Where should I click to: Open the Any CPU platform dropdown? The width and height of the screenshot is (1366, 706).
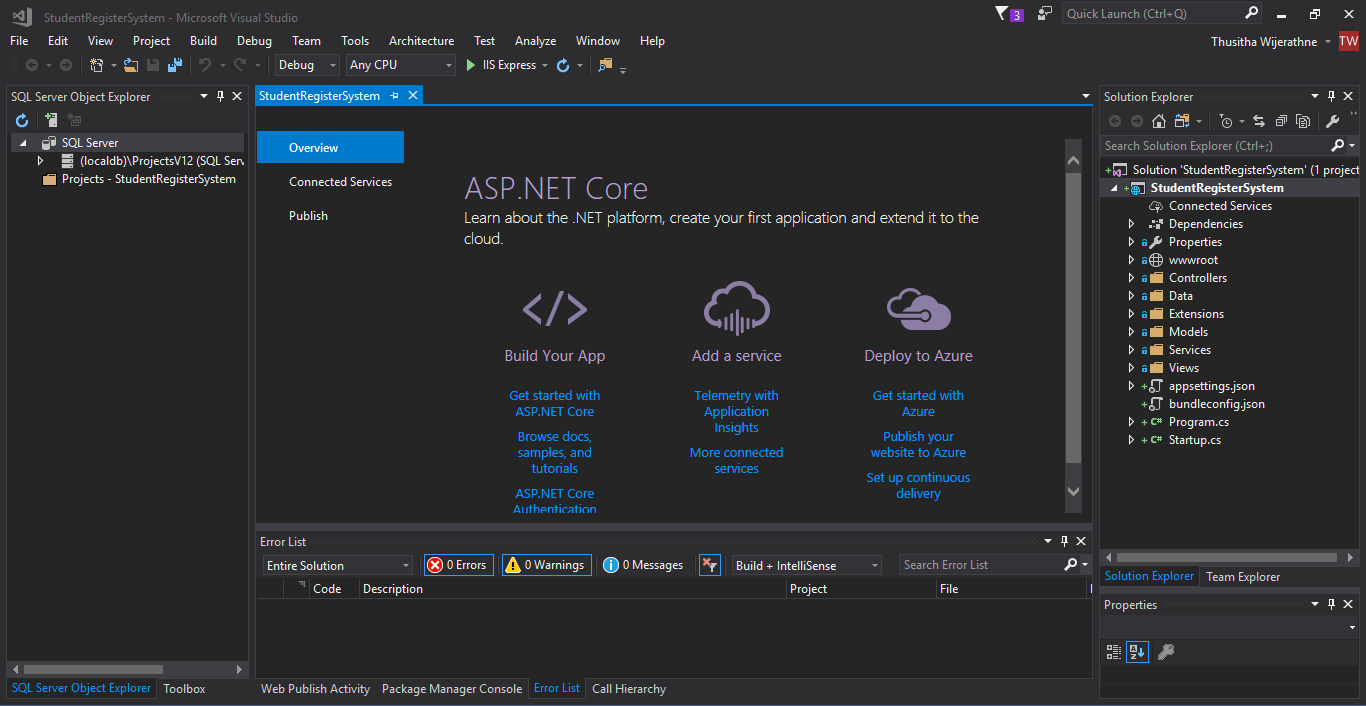[401, 65]
